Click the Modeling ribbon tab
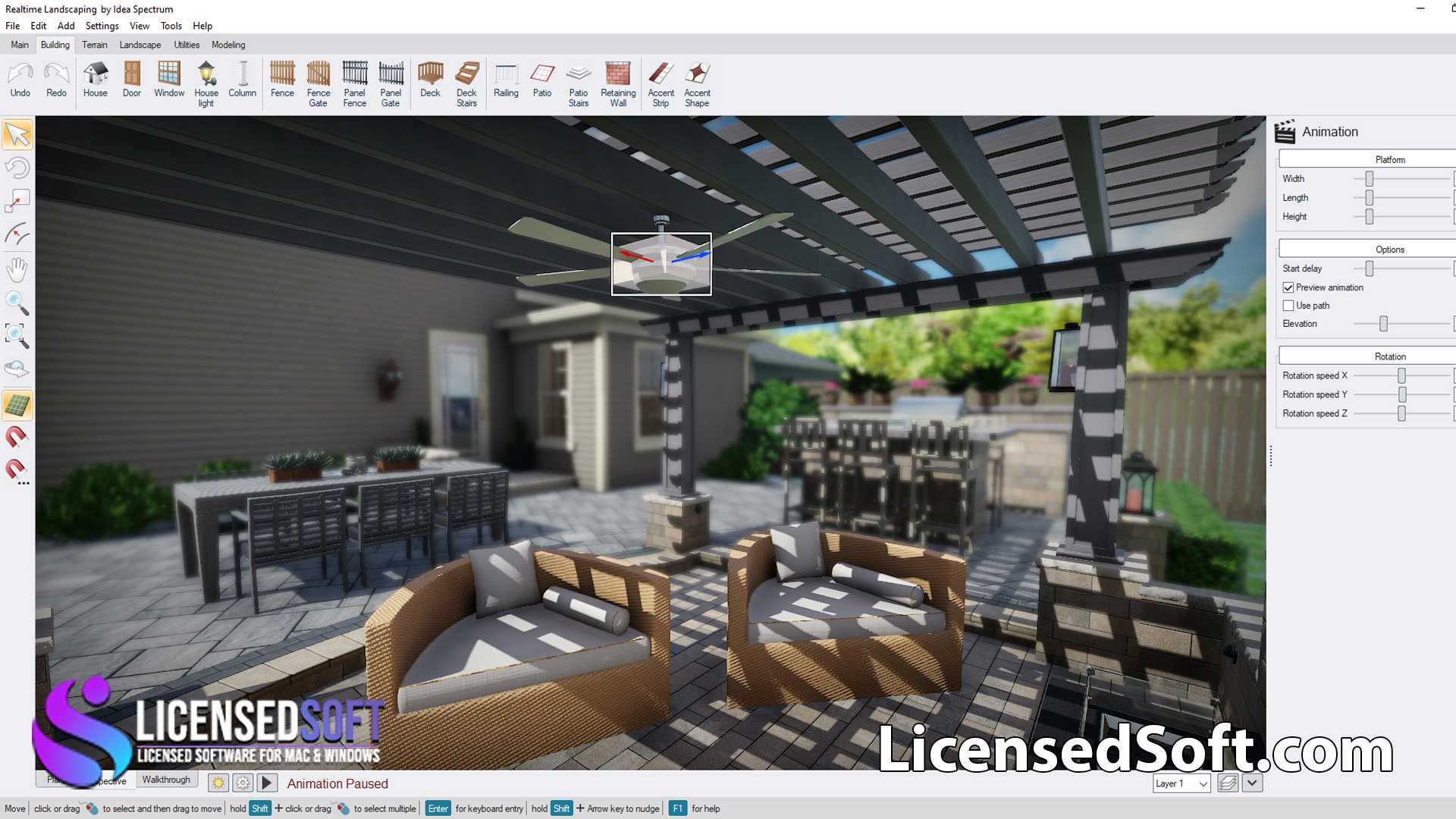The image size is (1456, 819). tap(227, 44)
